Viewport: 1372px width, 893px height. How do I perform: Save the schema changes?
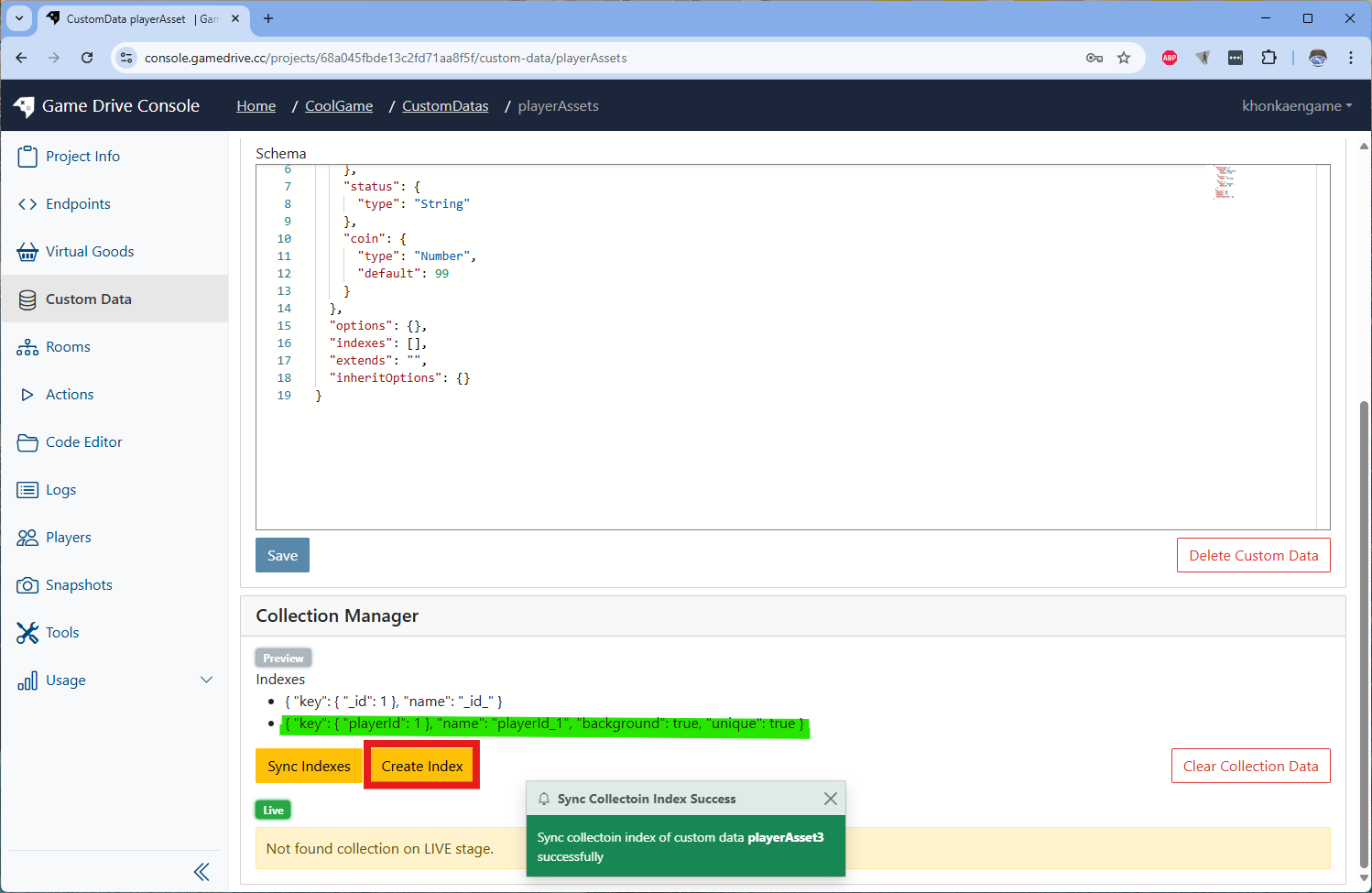tap(282, 555)
